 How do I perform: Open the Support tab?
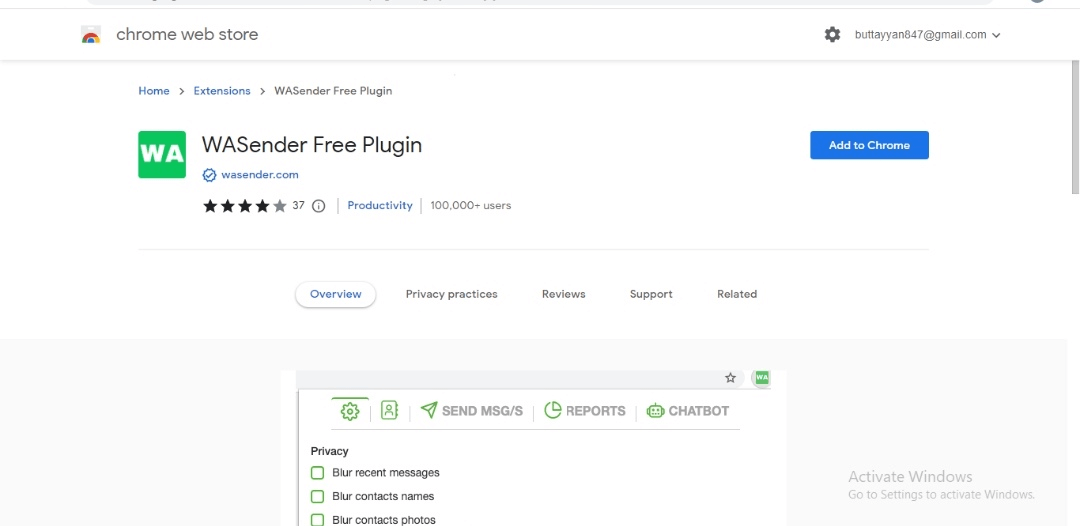pyautogui.click(x=651, y=294)
